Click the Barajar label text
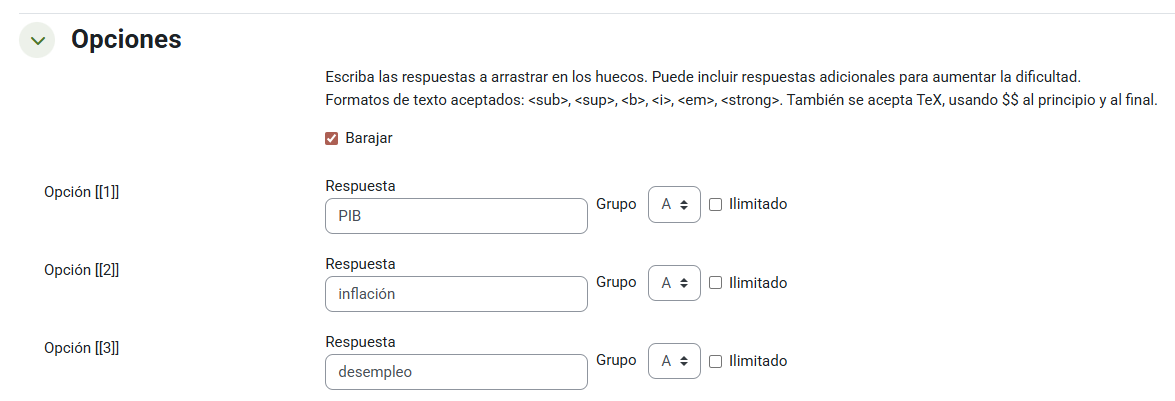Screen dimensions: 1175x401 (368, 139)
